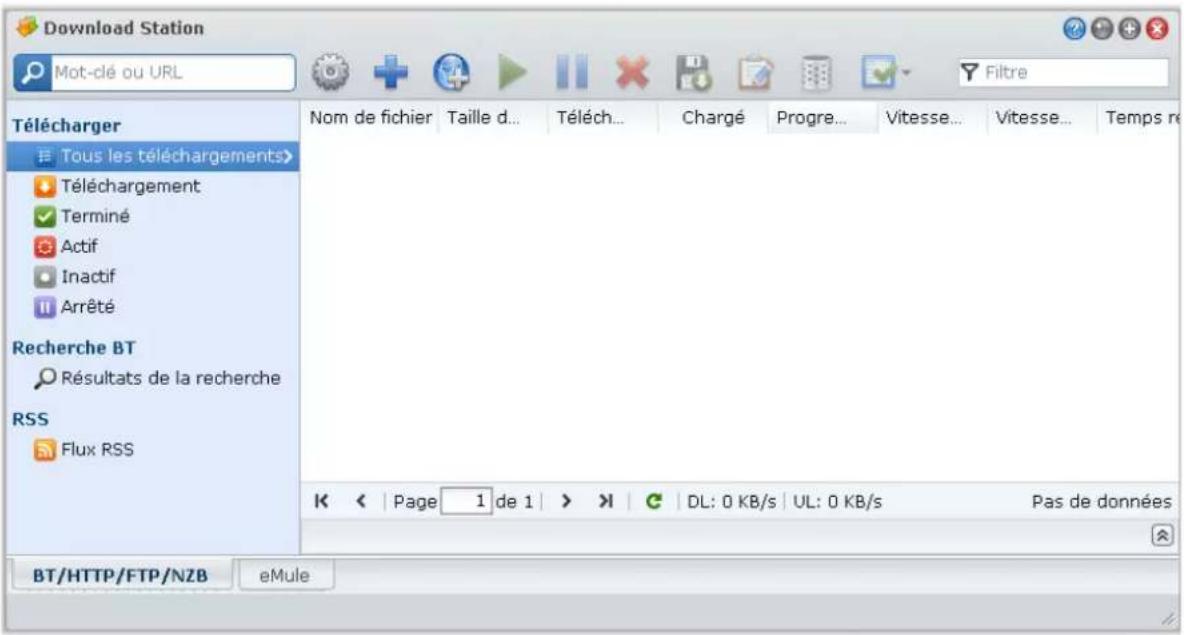Click the page number field
This screenshot has width=1184, height=635.
[467, 501]
